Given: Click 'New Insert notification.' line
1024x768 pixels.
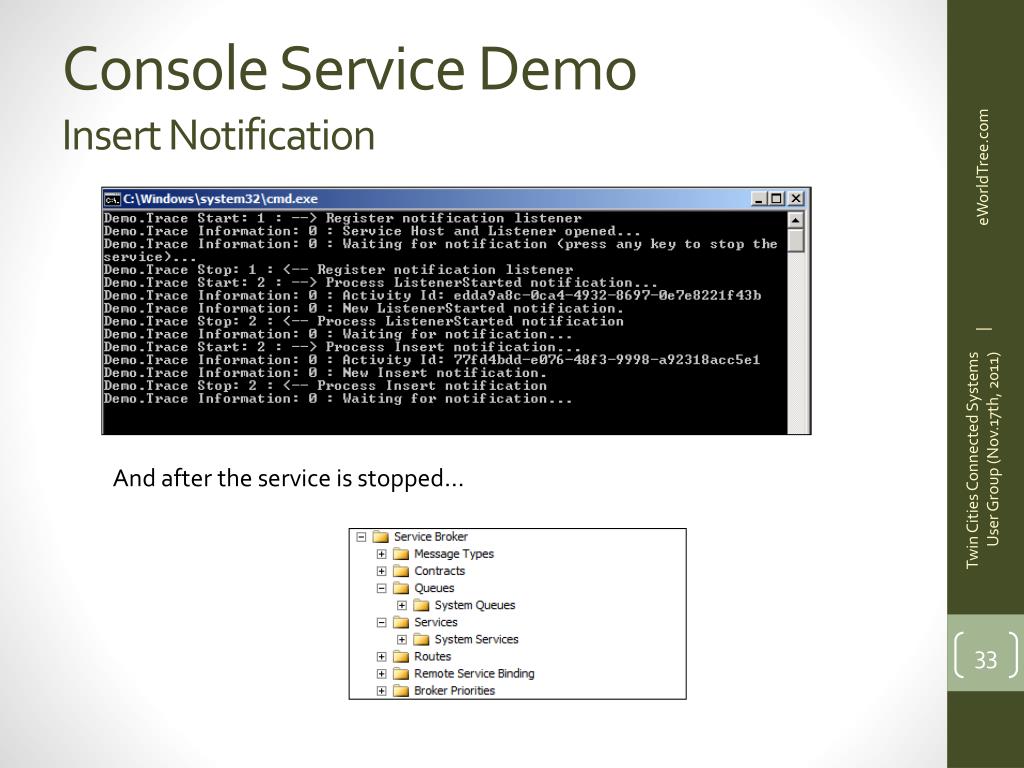Looking at the screenshot, I should point(325,373).
